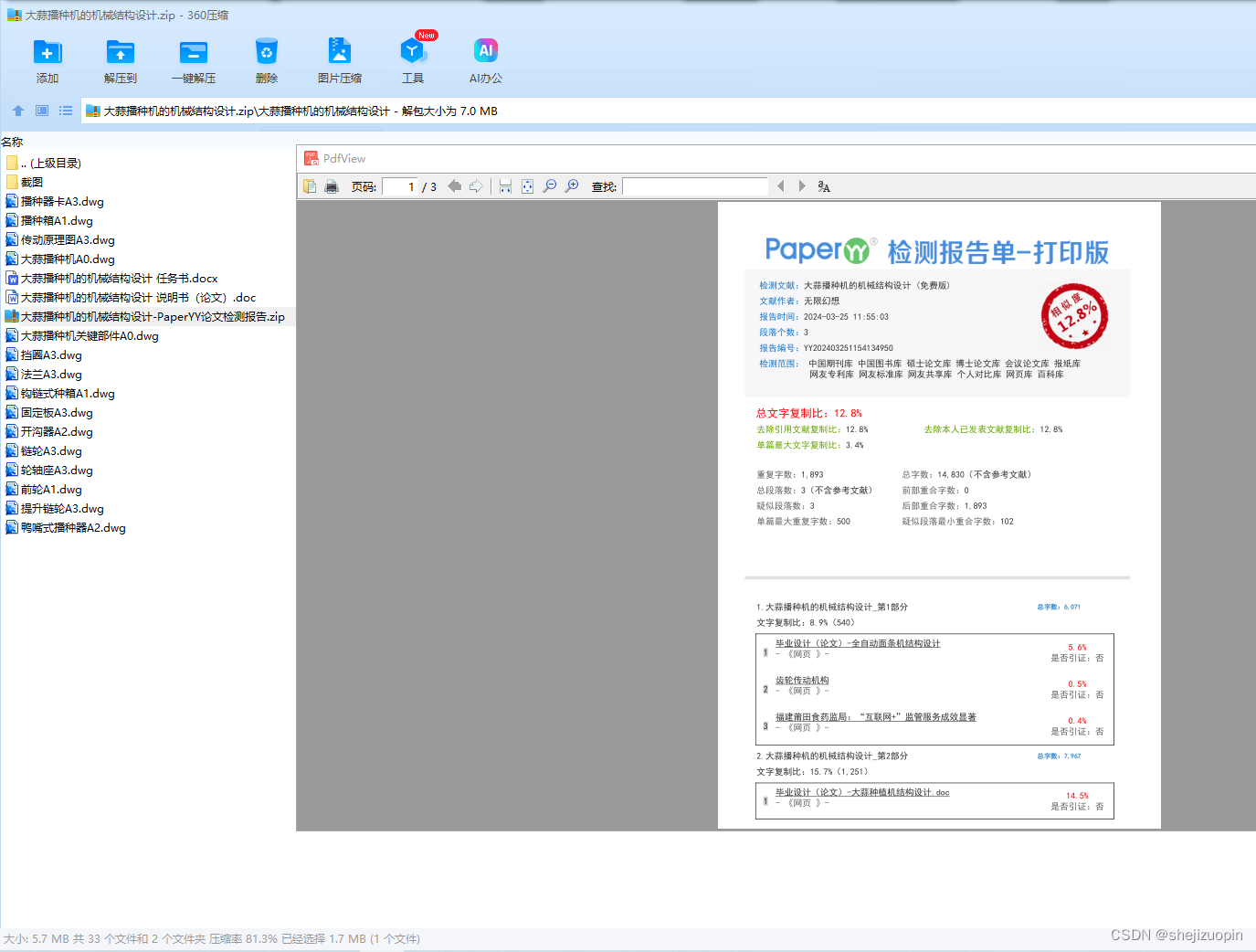This screenshot has width=1256, height=952.
Task: Find next search match arrow
Action: click(802, 186)
